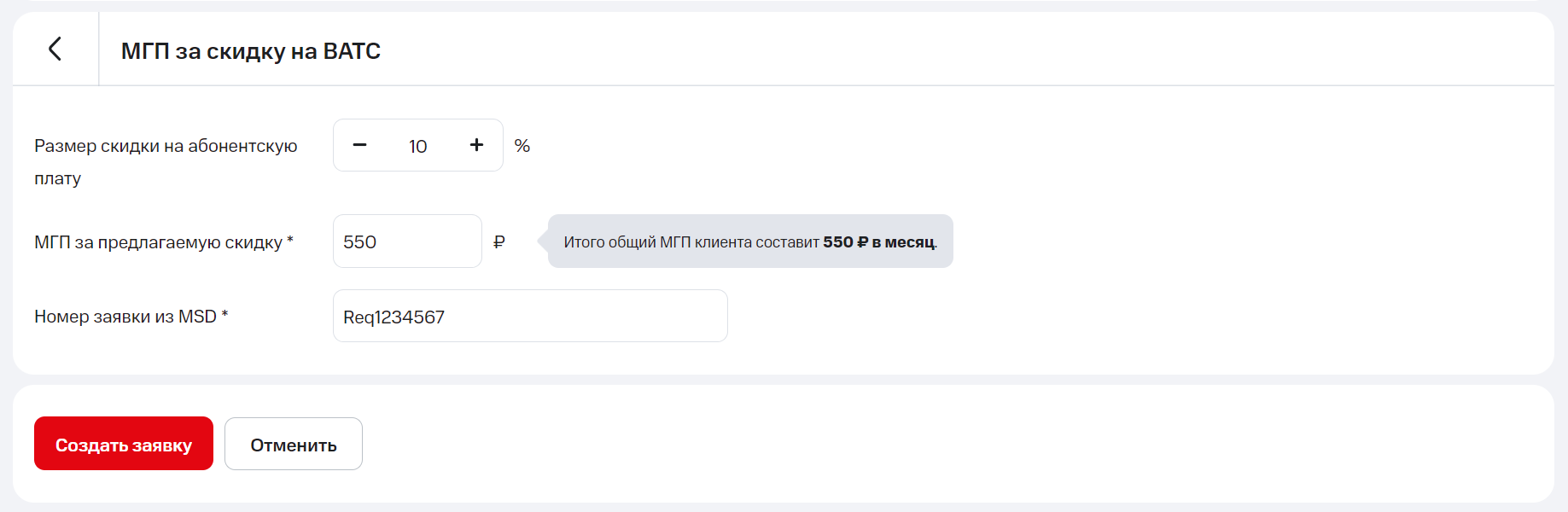1568x512 pixels.
Task: Click the bold 550 ₽ в месяц amount
Action: point(879,242)
